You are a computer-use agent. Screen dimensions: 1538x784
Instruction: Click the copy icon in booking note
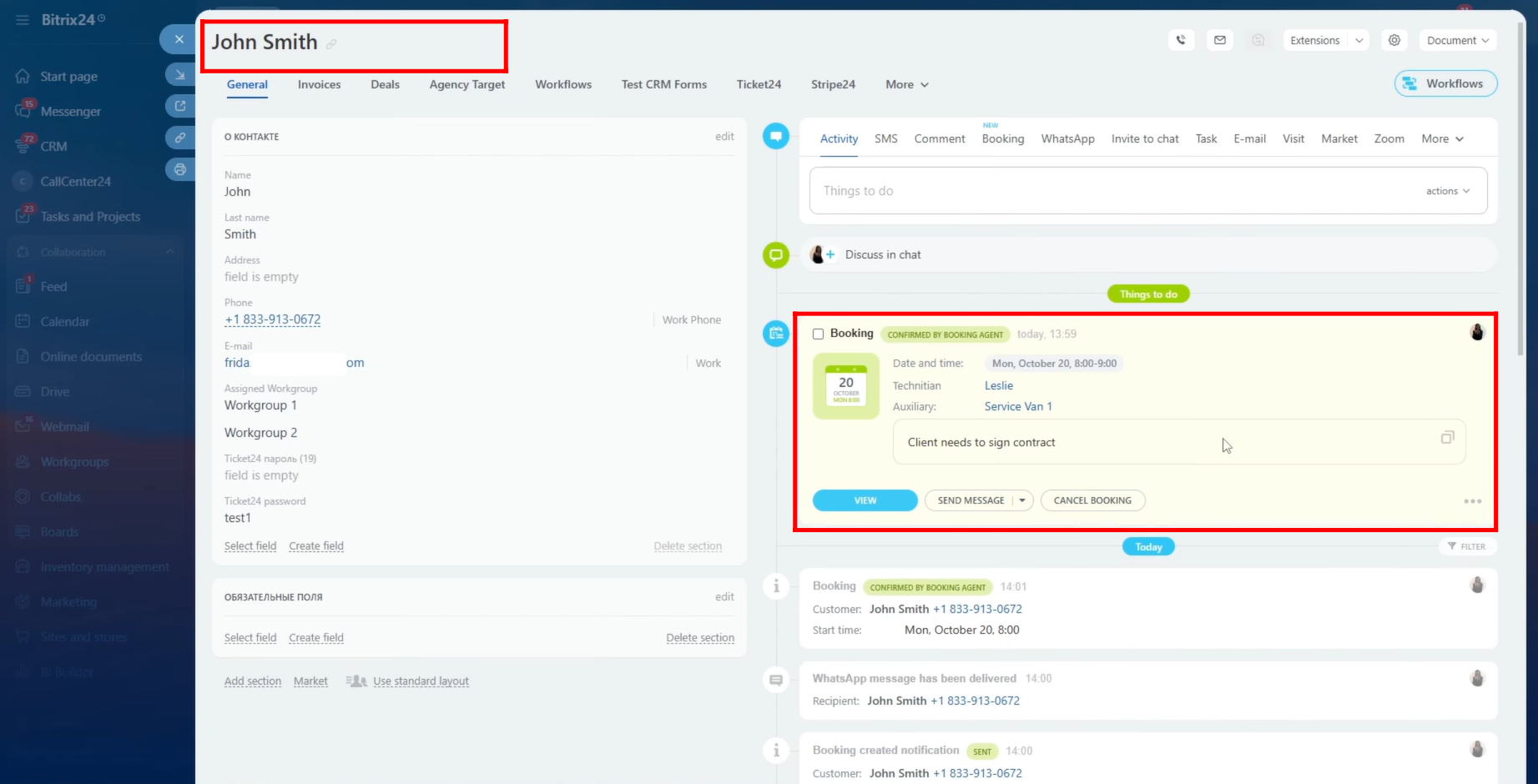click(x=1447, y=438)
